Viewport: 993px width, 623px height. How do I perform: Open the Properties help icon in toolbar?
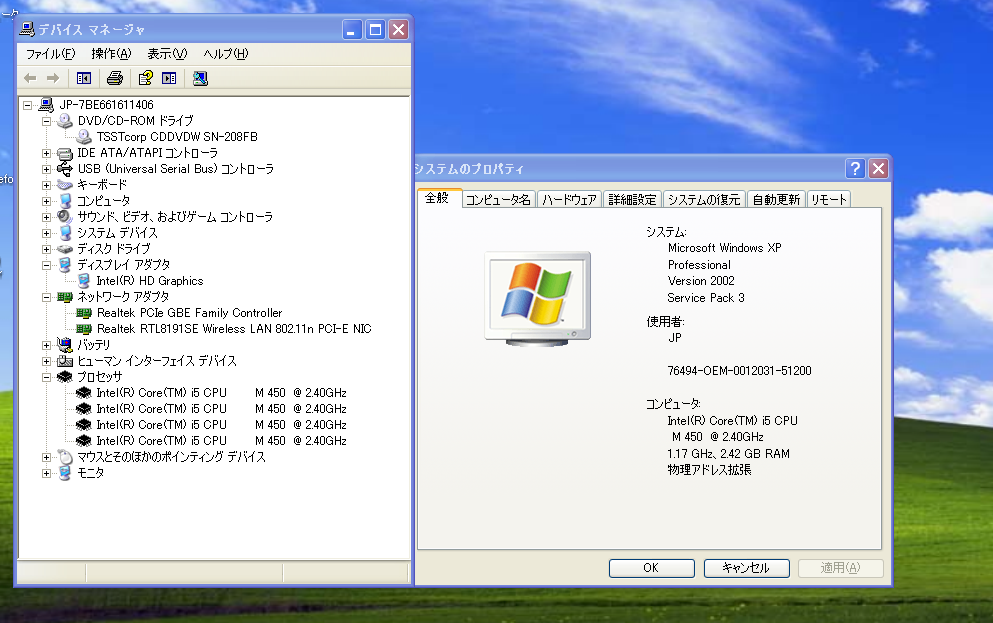(146, 78)
